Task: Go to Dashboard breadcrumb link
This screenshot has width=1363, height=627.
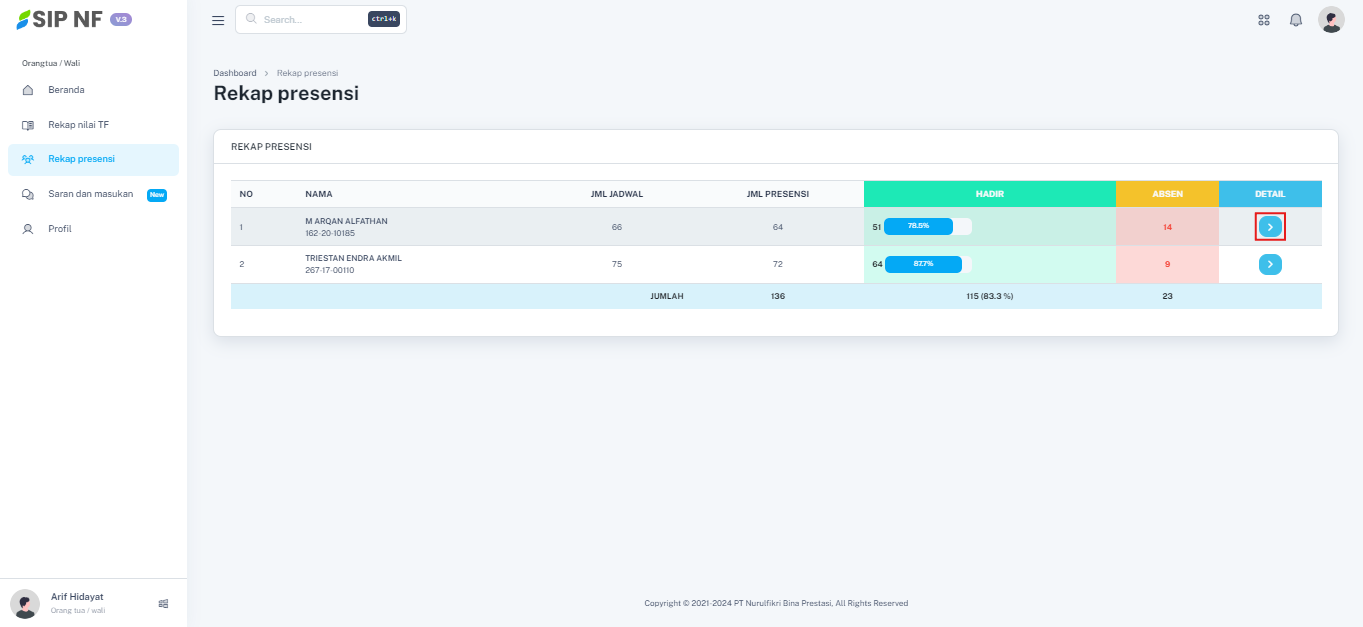Action: (235, 73)
